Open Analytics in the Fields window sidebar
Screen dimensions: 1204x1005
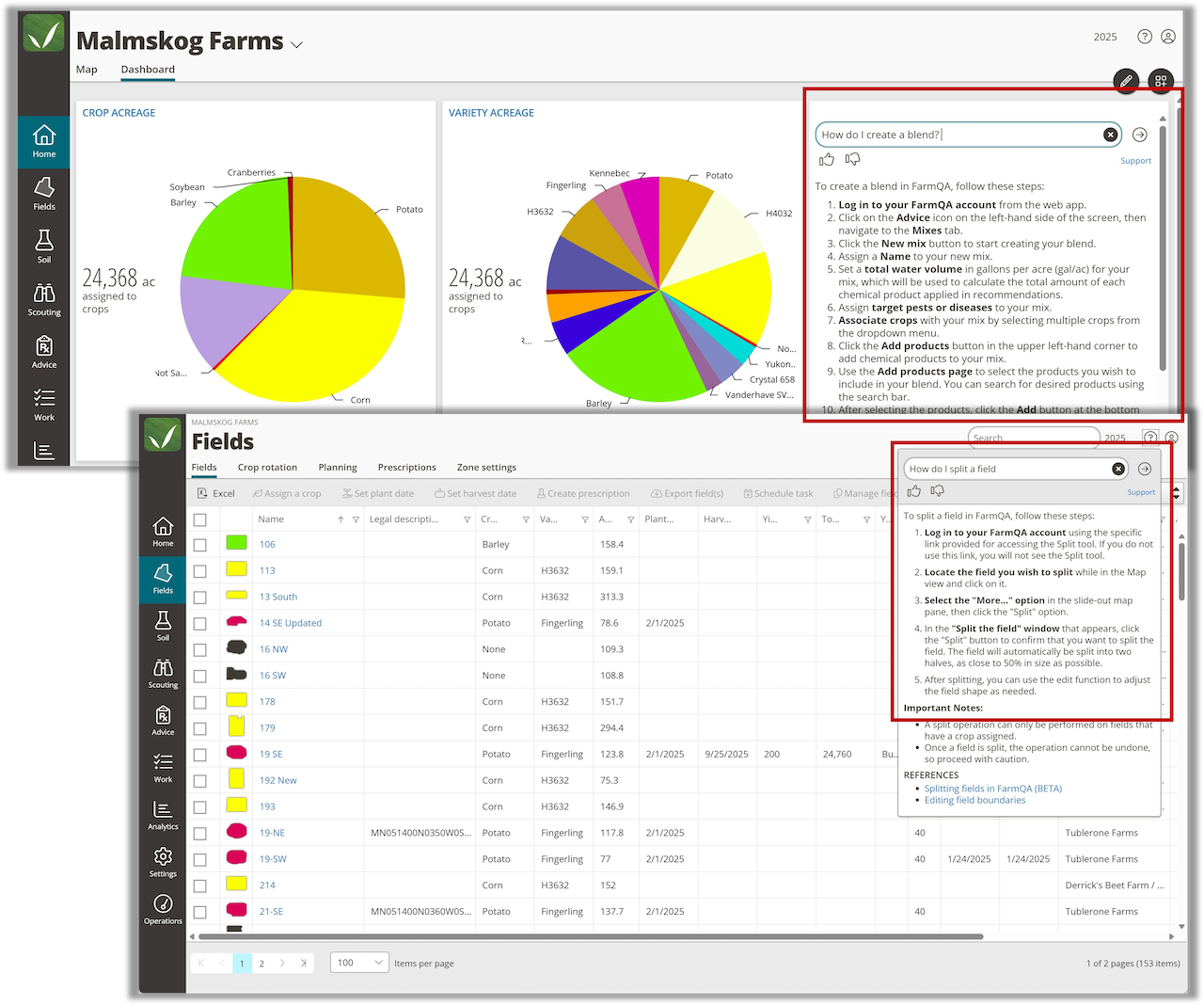[x=163, y=815]
